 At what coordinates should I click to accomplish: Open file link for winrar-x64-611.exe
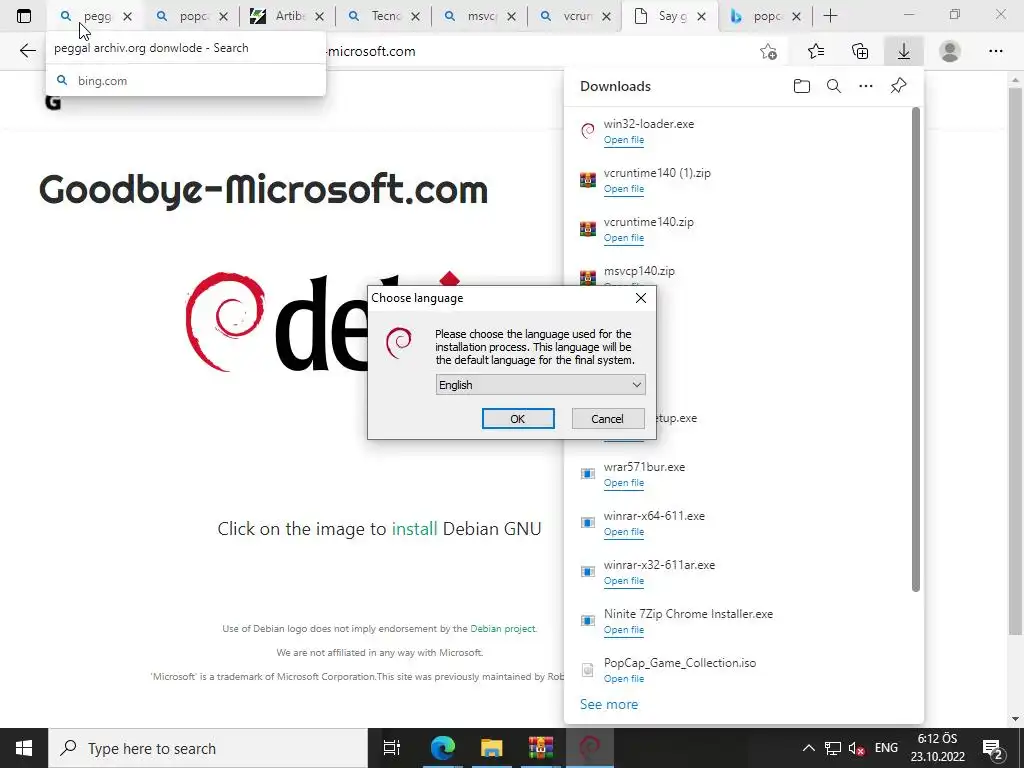624,532
